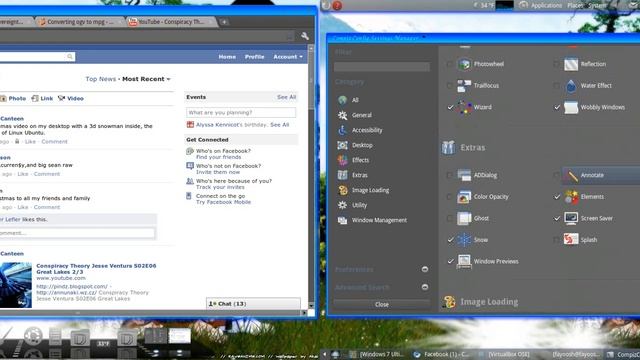This screenshot has width=640, height=360.
Task: Click the Who's on Facebook icon
Action: click(x=190, y=151)
